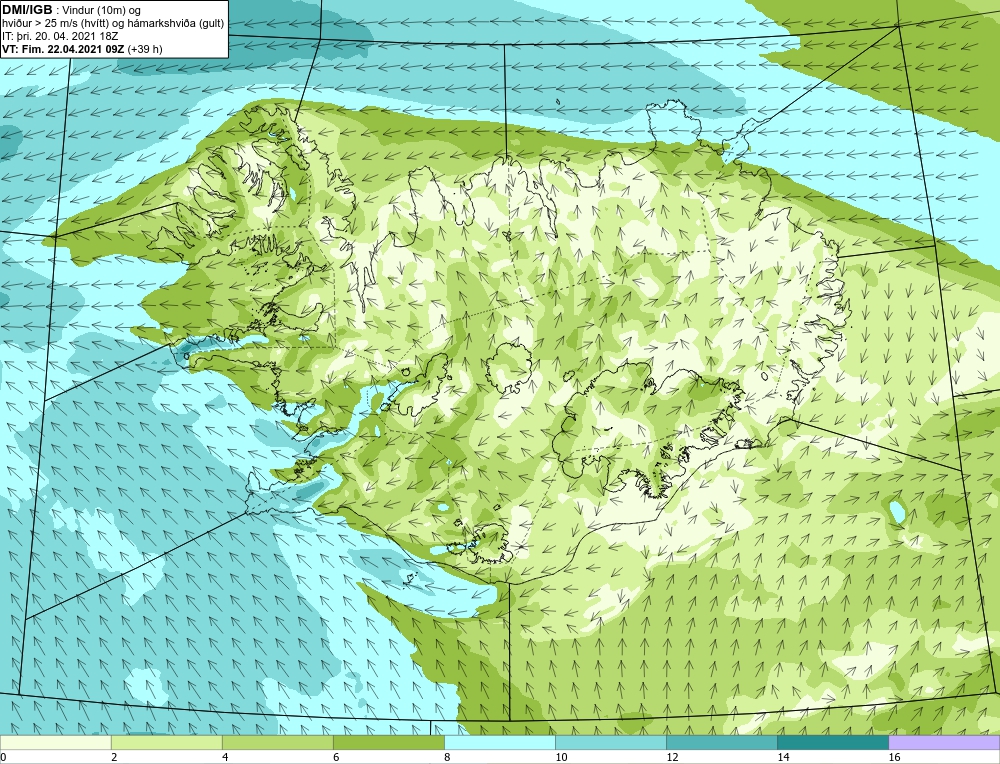Click the 0-2 m/s legend color swatch
The height and width of the screenshot is (764, 1000).
pyautogui.click(x=55, y=742)
